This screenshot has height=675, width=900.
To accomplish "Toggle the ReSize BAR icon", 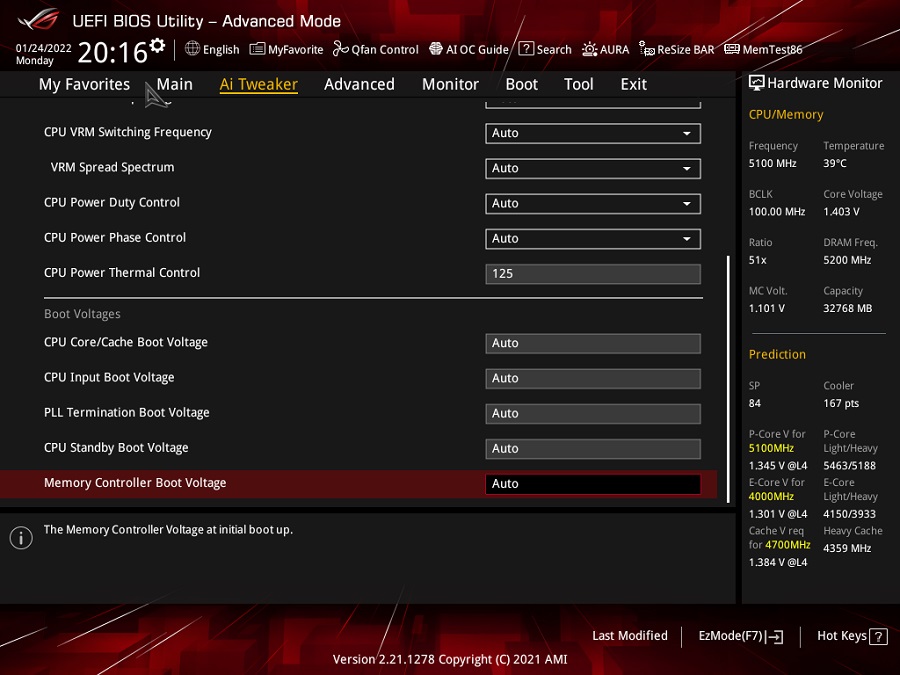I will [647, 49].
